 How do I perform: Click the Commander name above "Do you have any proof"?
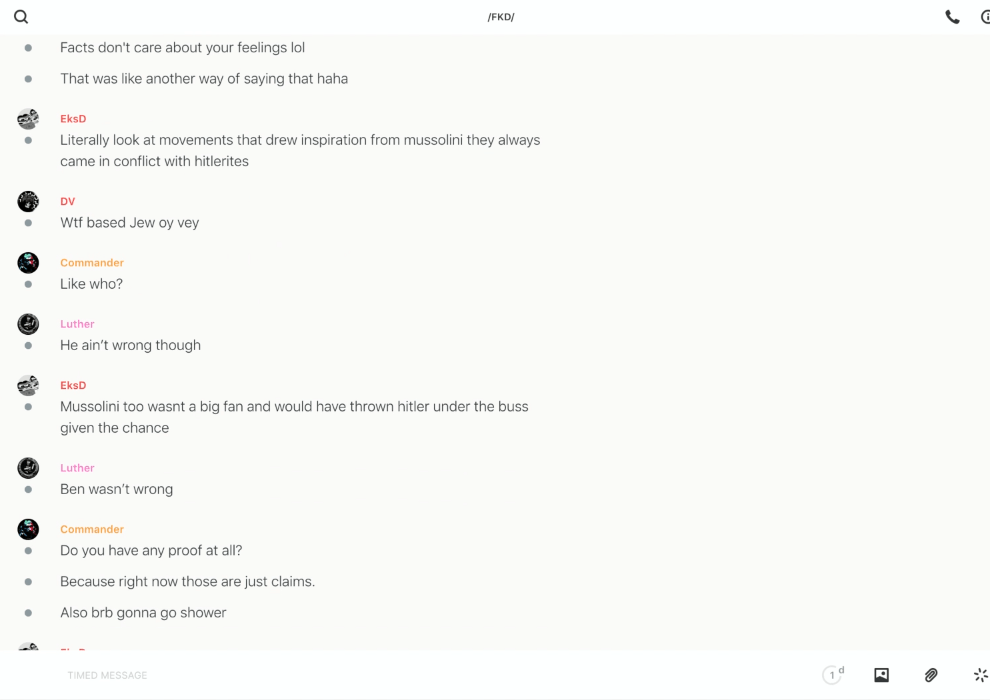click(x=92, y=529)
